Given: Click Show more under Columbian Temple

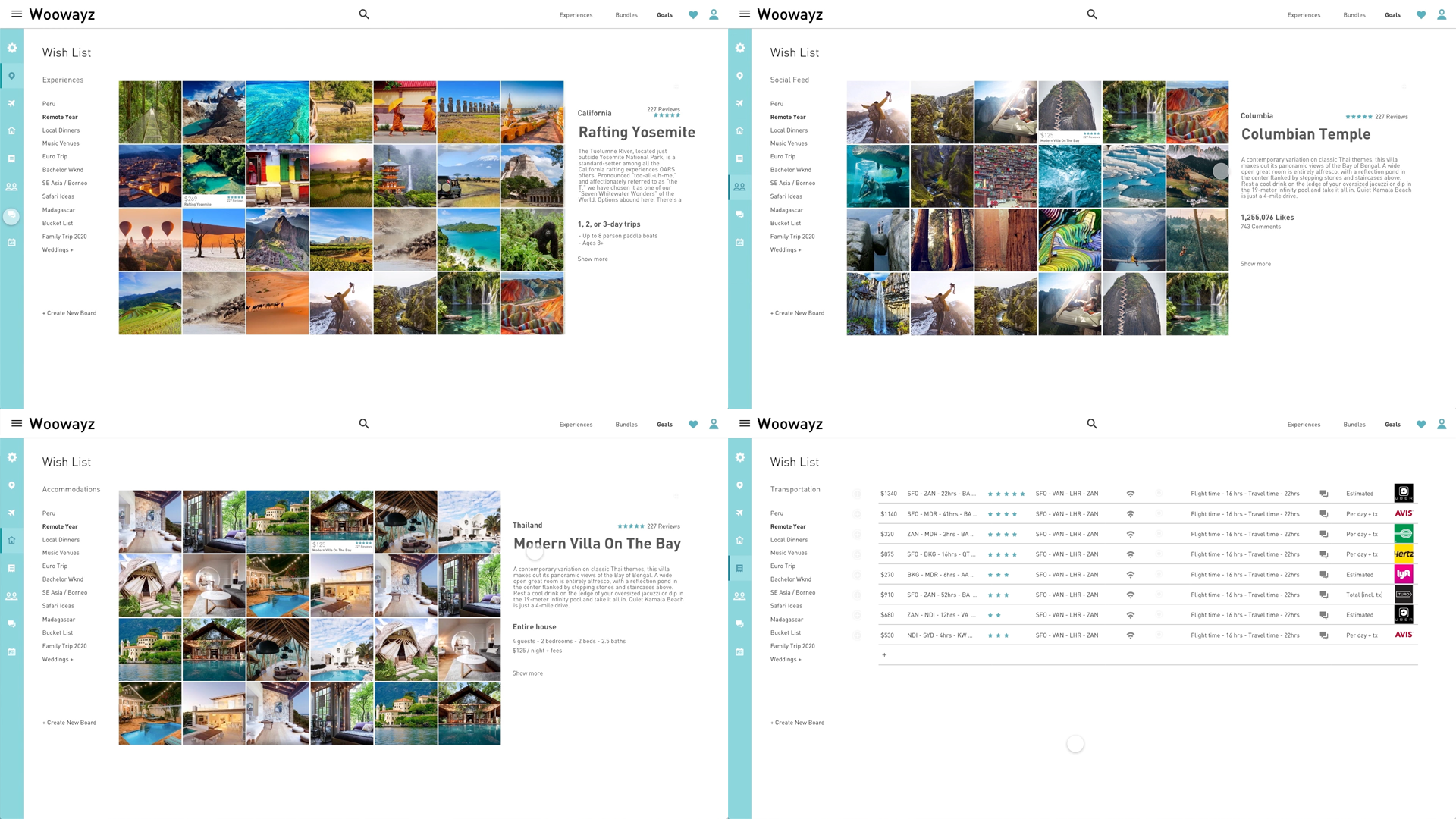Looking at the screenshot, I should [x=1255, y=264].
